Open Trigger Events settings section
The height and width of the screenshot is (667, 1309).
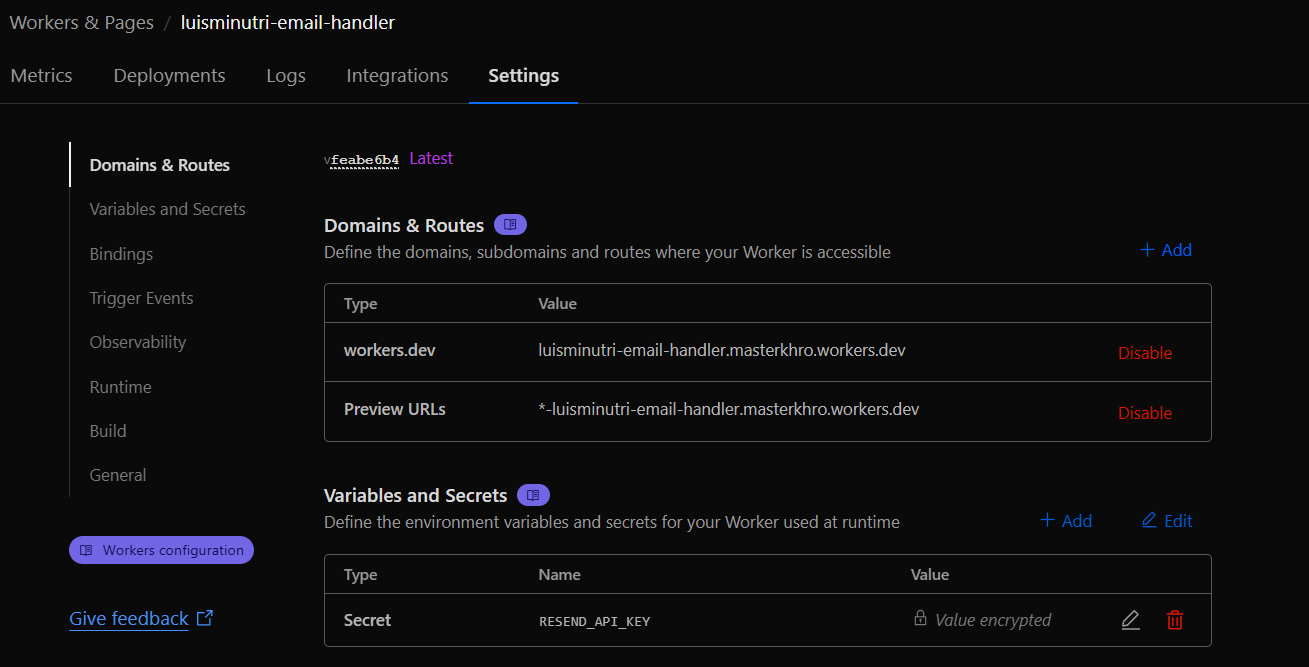(x=143, y=298)
